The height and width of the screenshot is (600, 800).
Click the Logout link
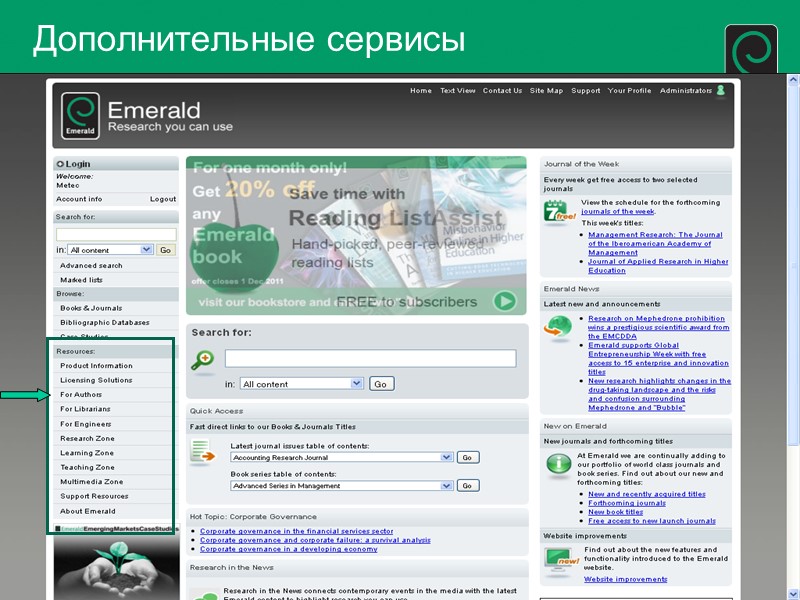[163, 199]
